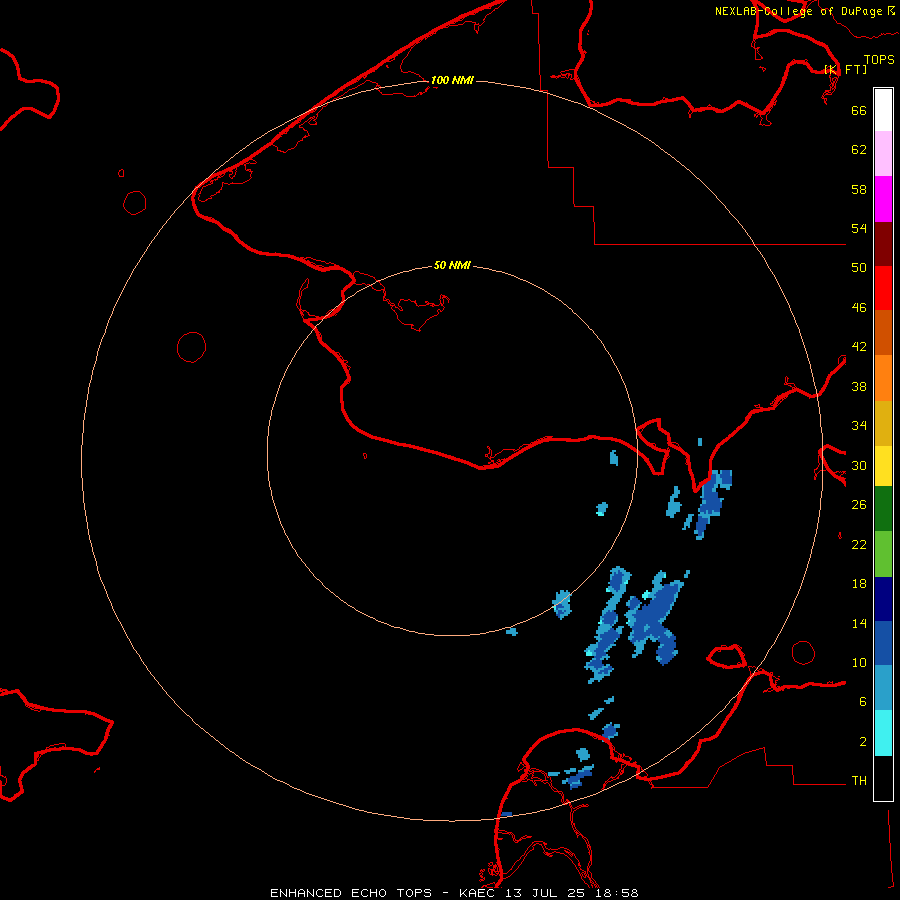The width and height of the screenshot is (900, 900).
Task: Click the white swatch in the tops legend
Action: pos(883,110)
